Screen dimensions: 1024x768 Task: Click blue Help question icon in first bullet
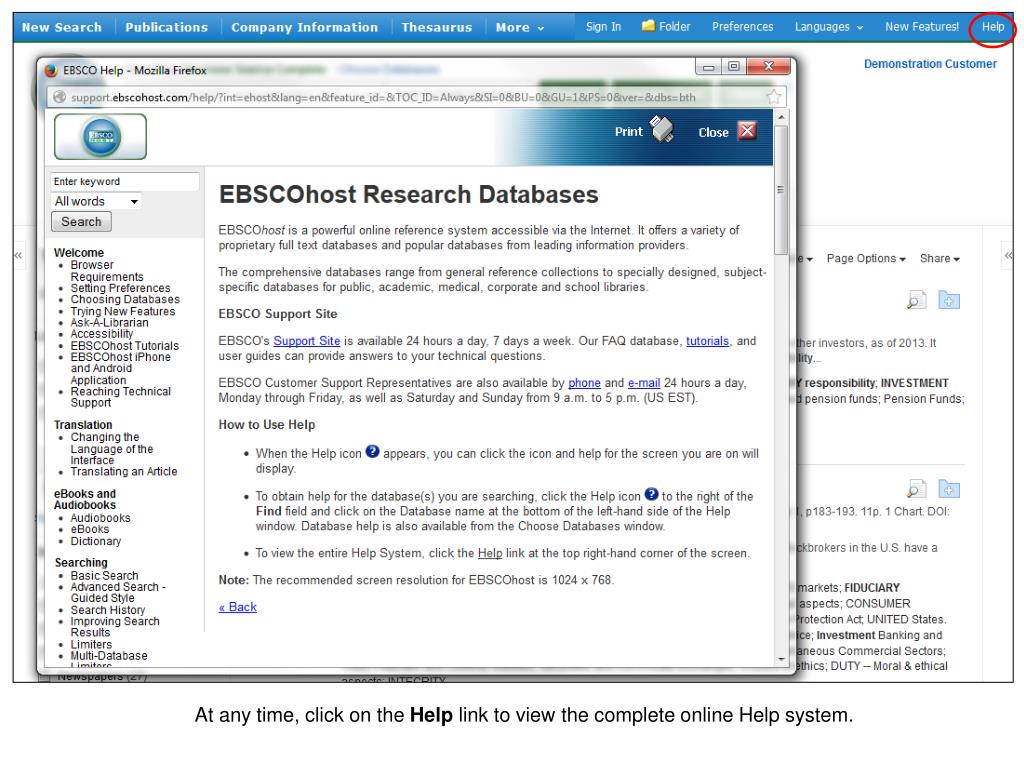pos(372,451)
